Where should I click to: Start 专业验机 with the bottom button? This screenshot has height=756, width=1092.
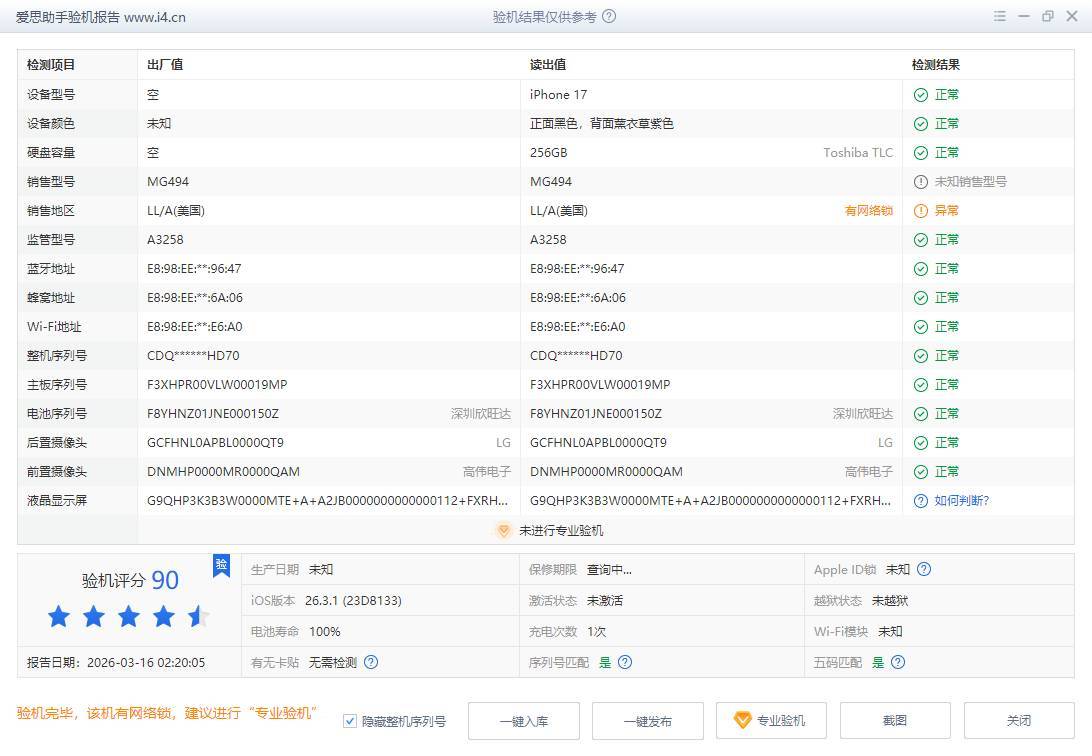770,721
